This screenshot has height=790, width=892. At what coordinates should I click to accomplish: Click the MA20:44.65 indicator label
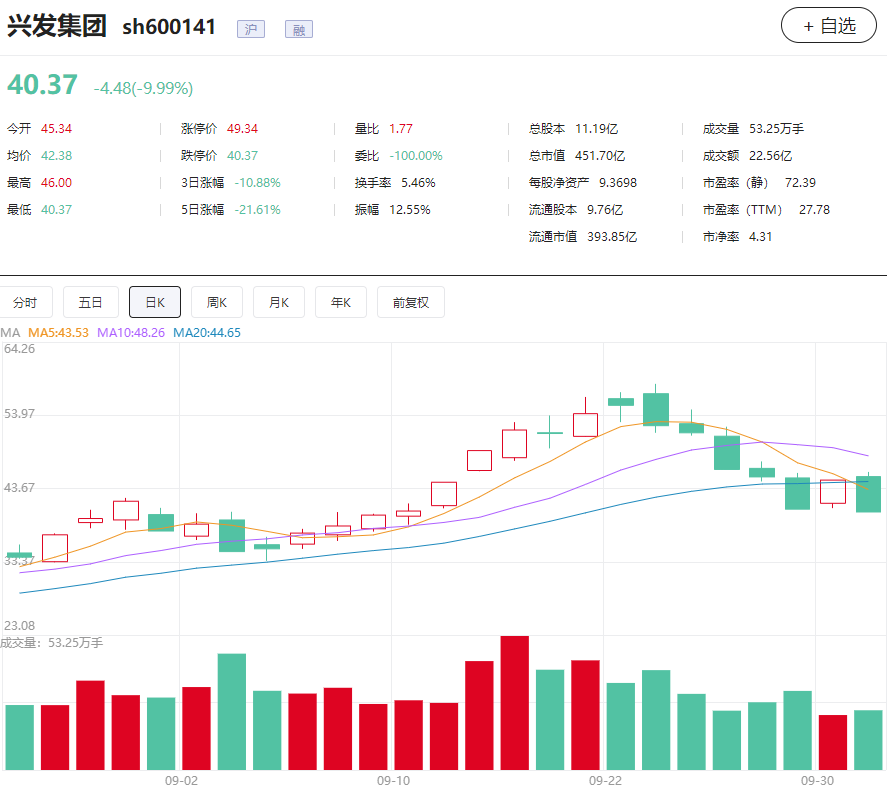coord(207,333)
